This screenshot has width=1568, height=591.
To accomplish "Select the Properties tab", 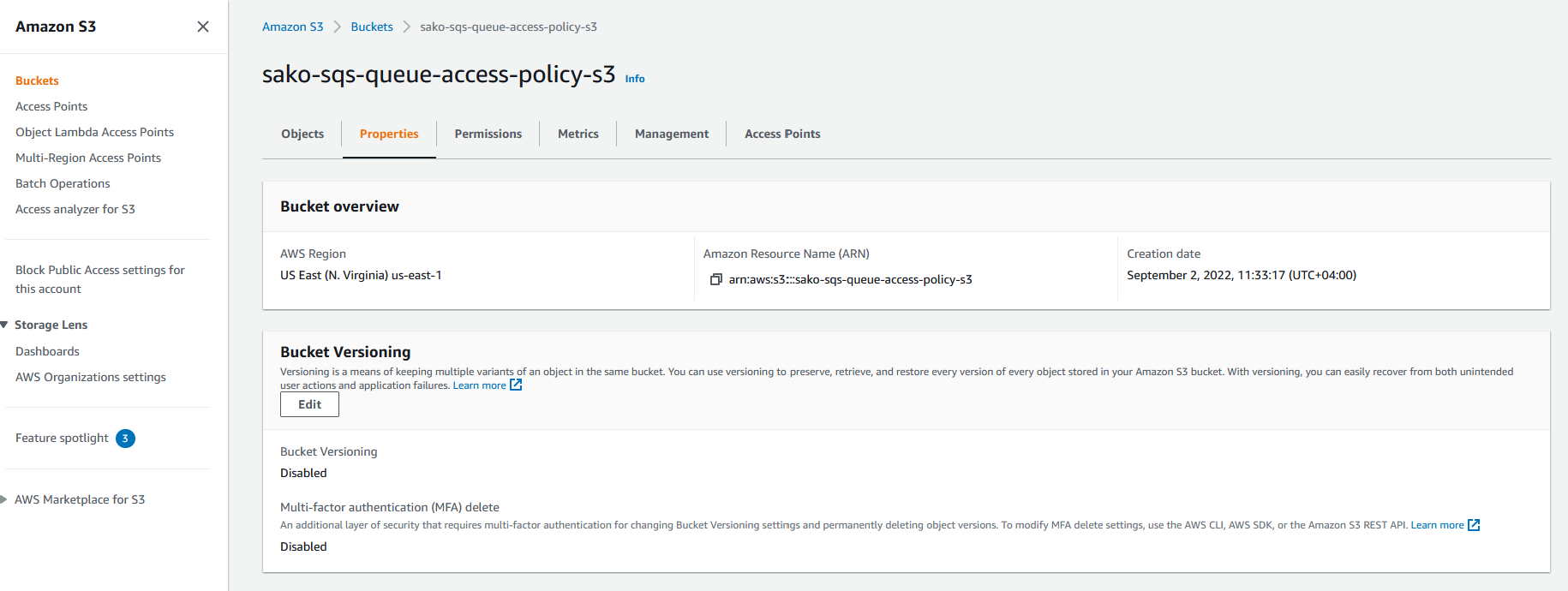I will coord(389,134).
